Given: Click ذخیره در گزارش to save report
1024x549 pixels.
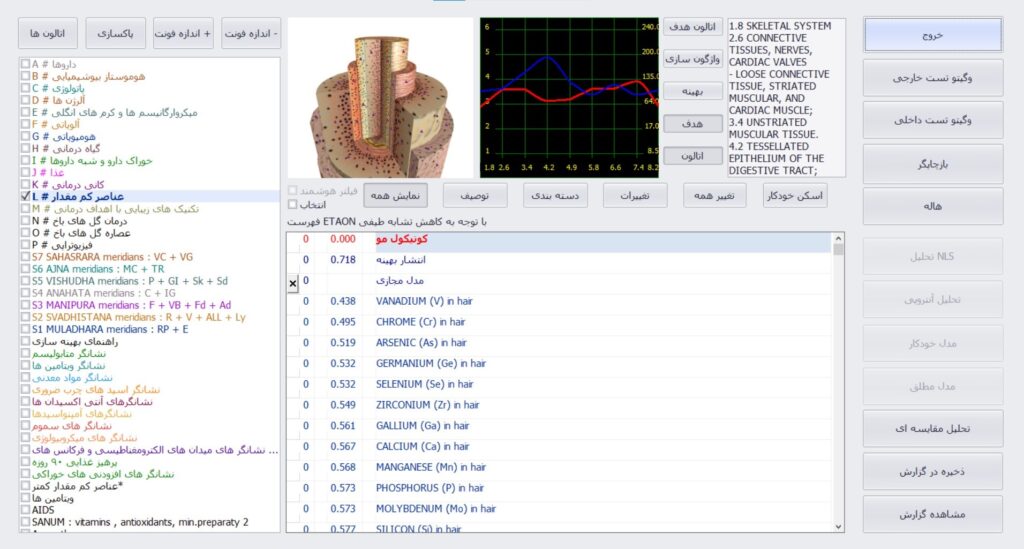Looking at the screenshot, I should (x=932, y=471).
